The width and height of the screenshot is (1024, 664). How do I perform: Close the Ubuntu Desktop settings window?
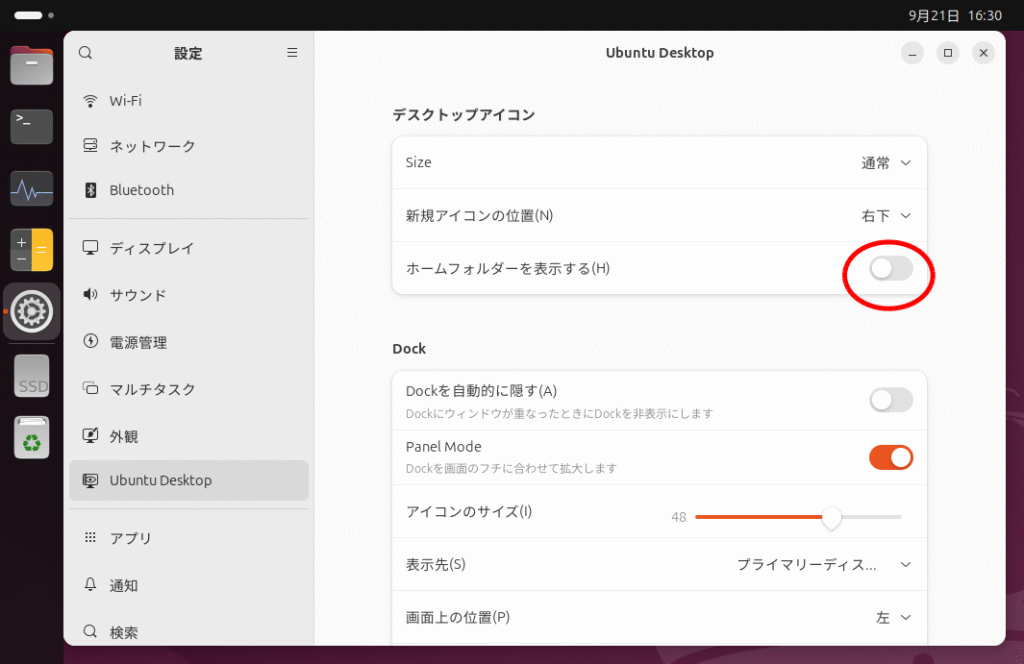point(984,53)
